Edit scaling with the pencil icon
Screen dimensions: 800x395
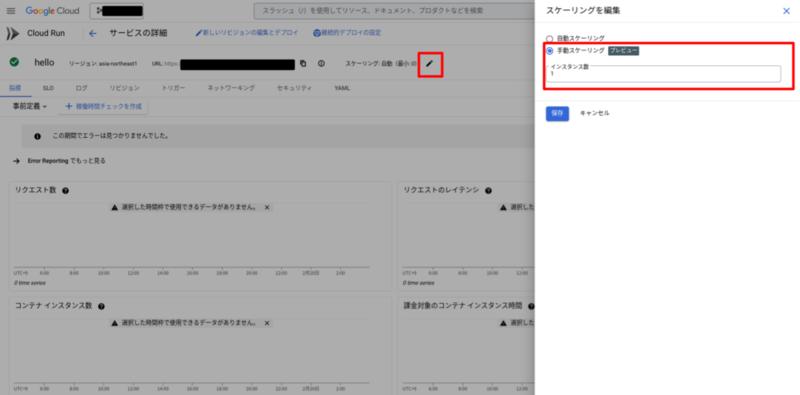click(430, 64)
